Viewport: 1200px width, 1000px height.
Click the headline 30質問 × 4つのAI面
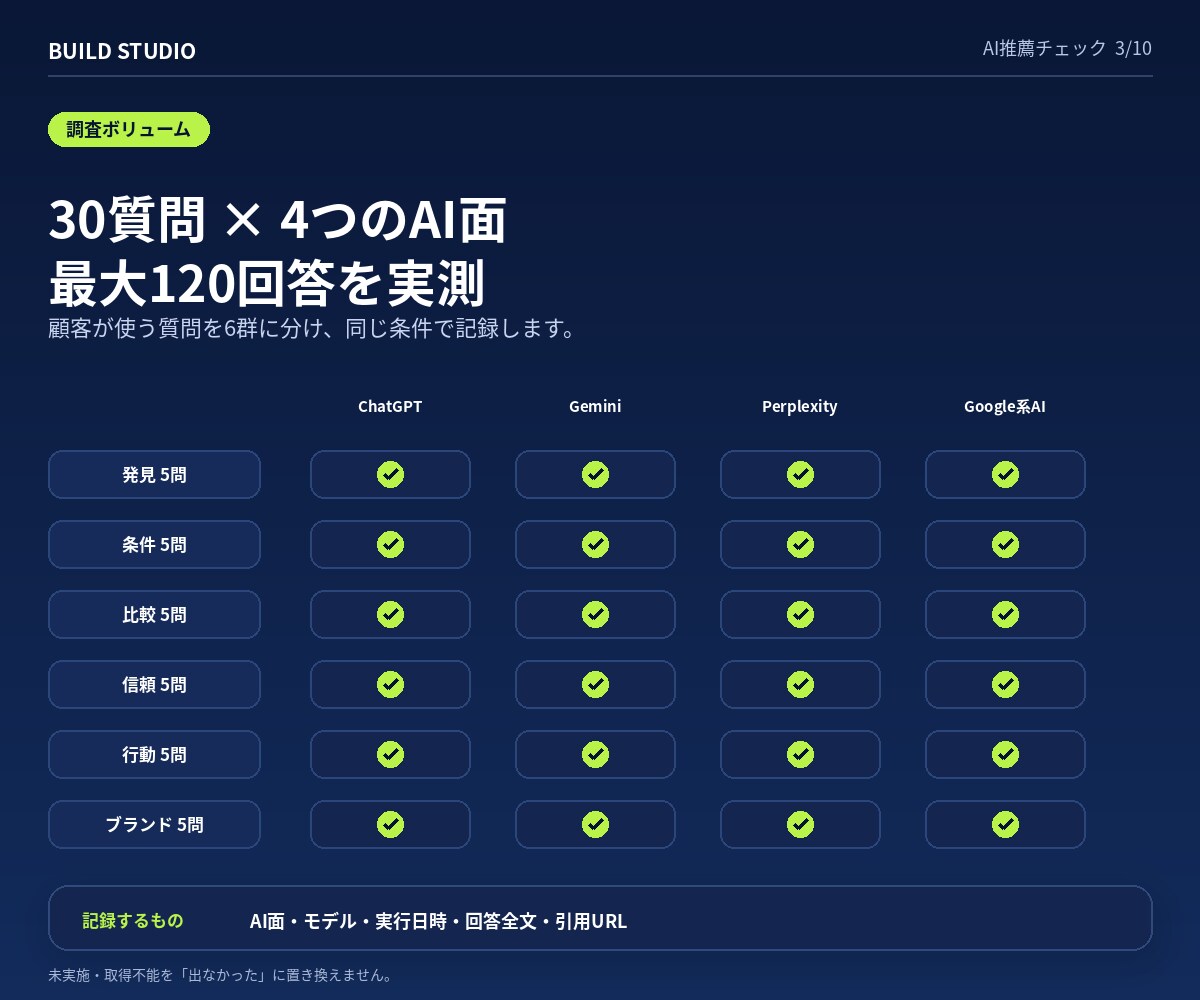pos(277,220)
